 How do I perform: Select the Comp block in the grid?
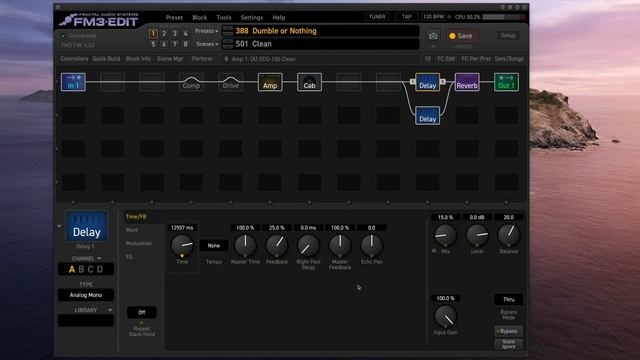pos(191,82)
